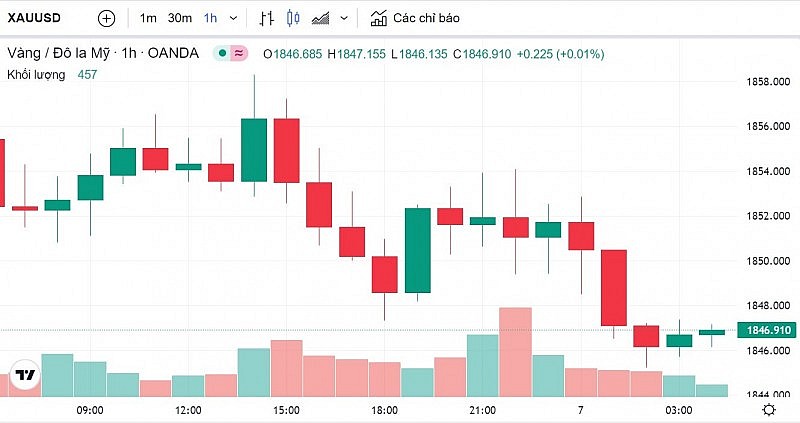Select the area chart style icon
Image resolution: width=800 pixels, height=423 pixels.
point(321,18)
